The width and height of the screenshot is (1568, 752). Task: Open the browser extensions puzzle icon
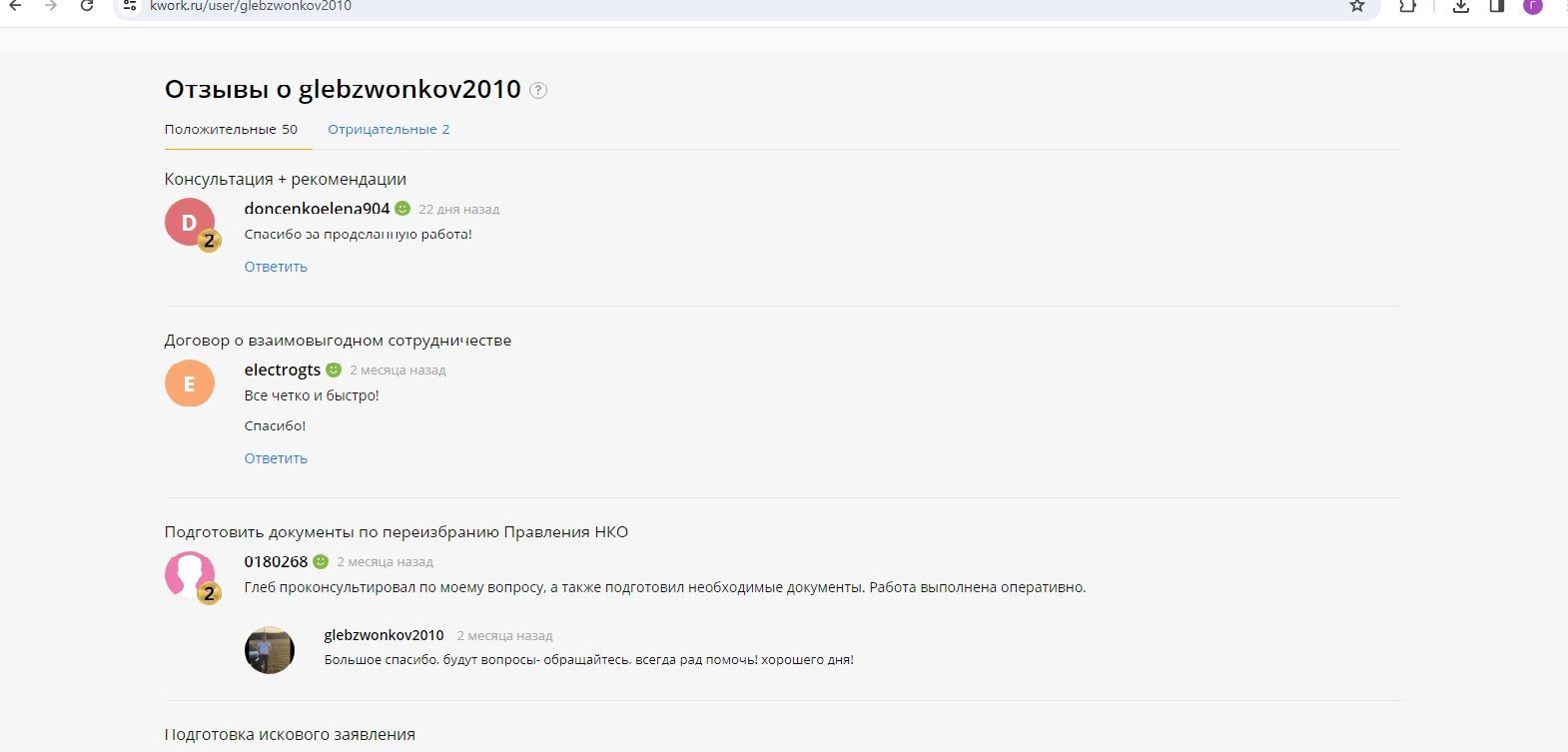1407,6
